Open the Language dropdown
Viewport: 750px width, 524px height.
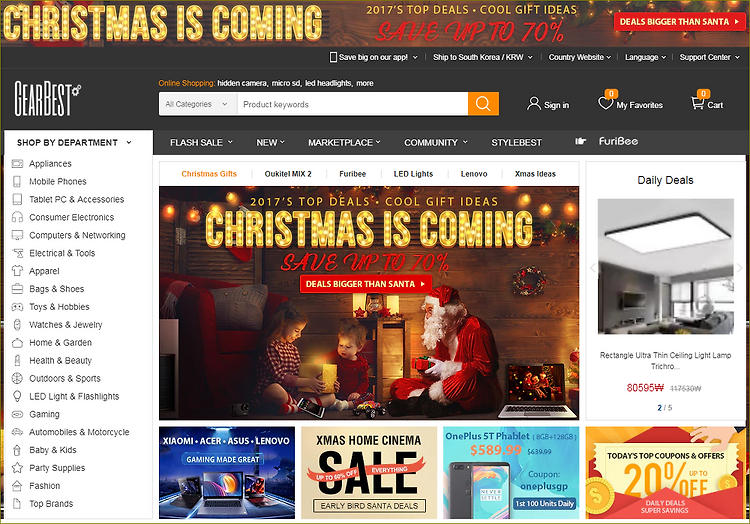tap(645, 57)
